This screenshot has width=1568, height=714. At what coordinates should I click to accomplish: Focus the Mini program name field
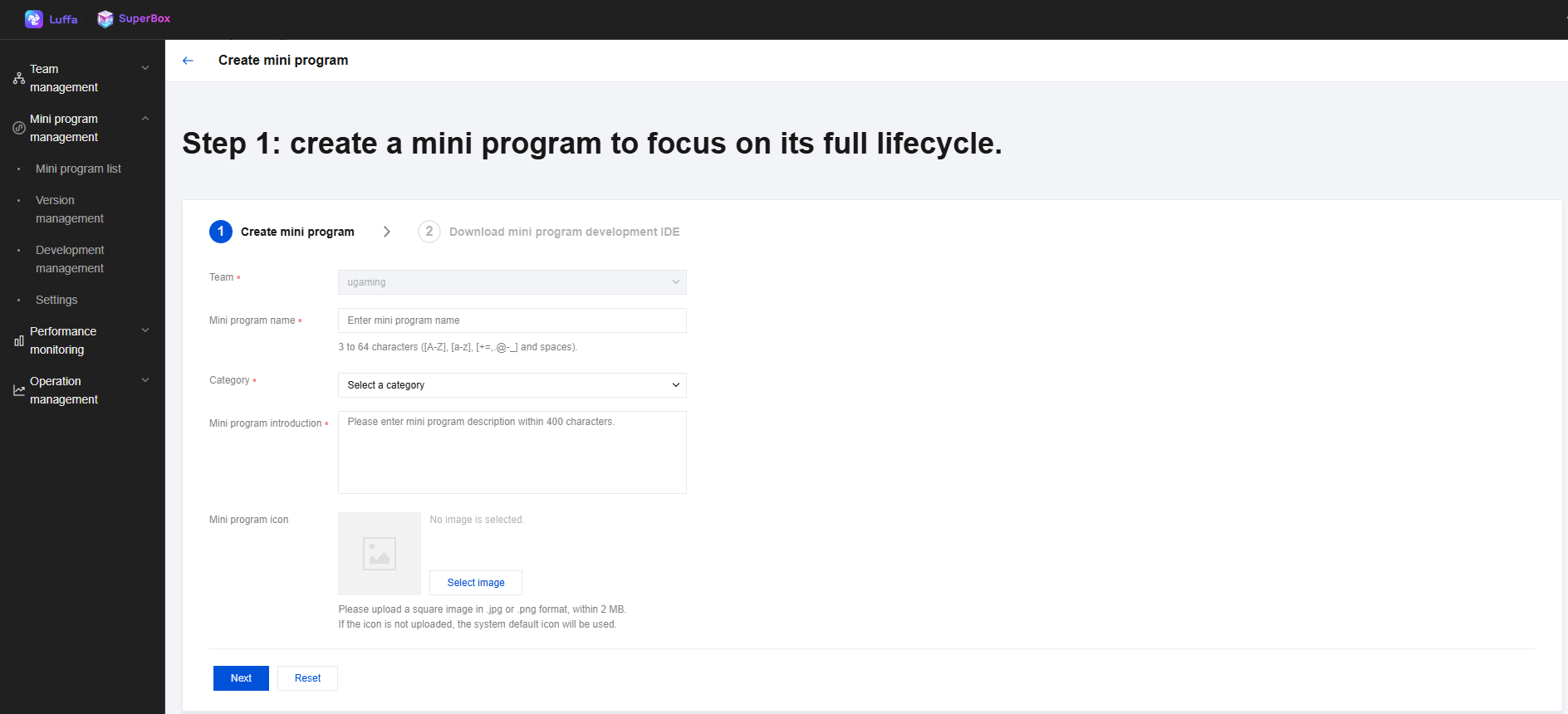pyautogui.click(x=512, y=320)
